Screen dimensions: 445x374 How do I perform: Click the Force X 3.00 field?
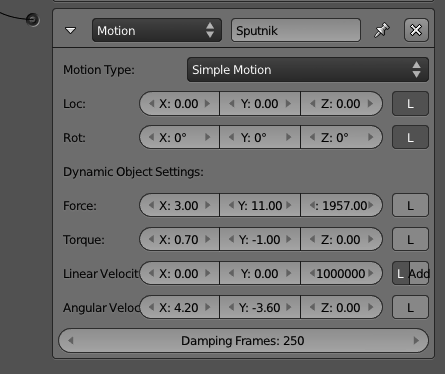point(179,205)
